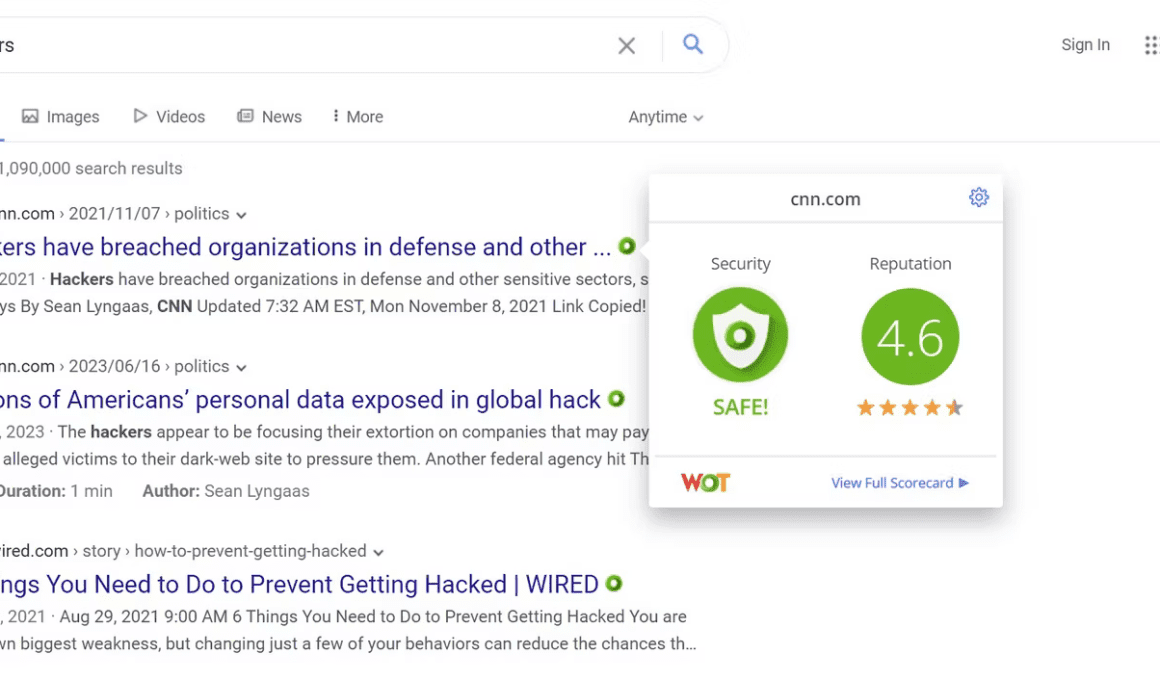Open Americans' personal data exposed result

tap(300, 400)
